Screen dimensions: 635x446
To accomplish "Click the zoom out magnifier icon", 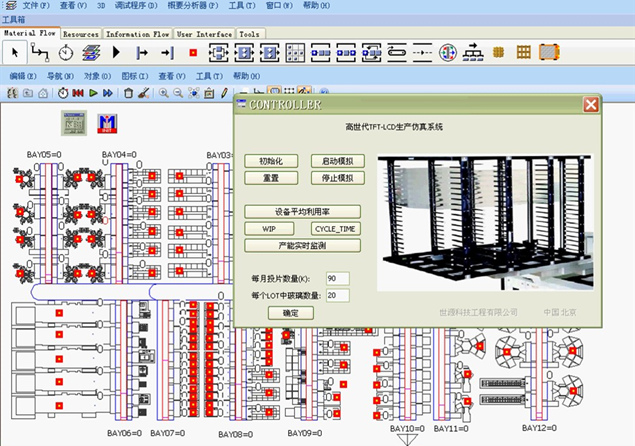I will [x=178, y=93].
